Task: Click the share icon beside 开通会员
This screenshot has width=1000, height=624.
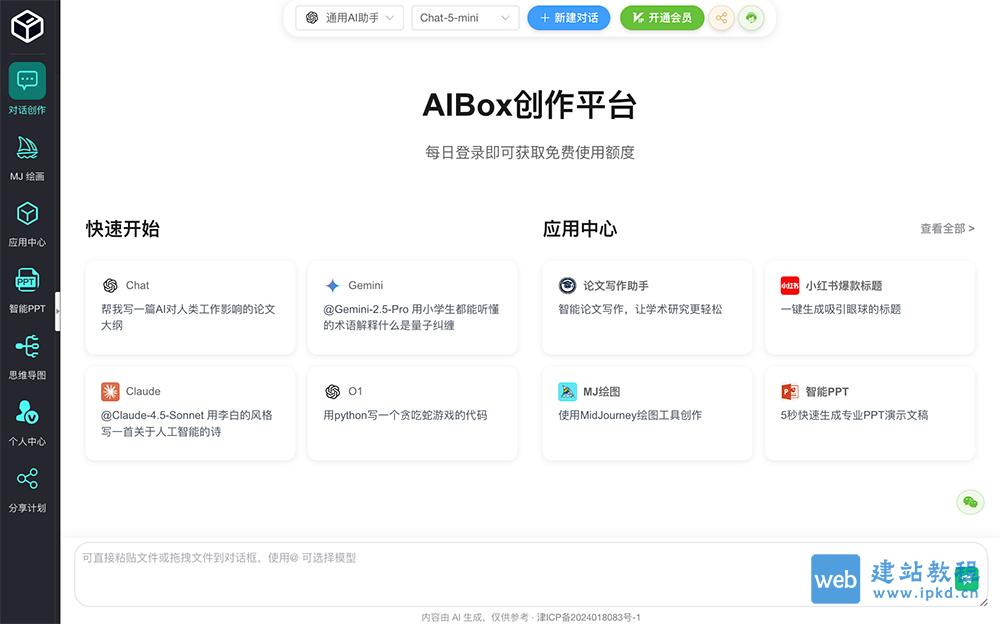Action: (x=721, y=18)
